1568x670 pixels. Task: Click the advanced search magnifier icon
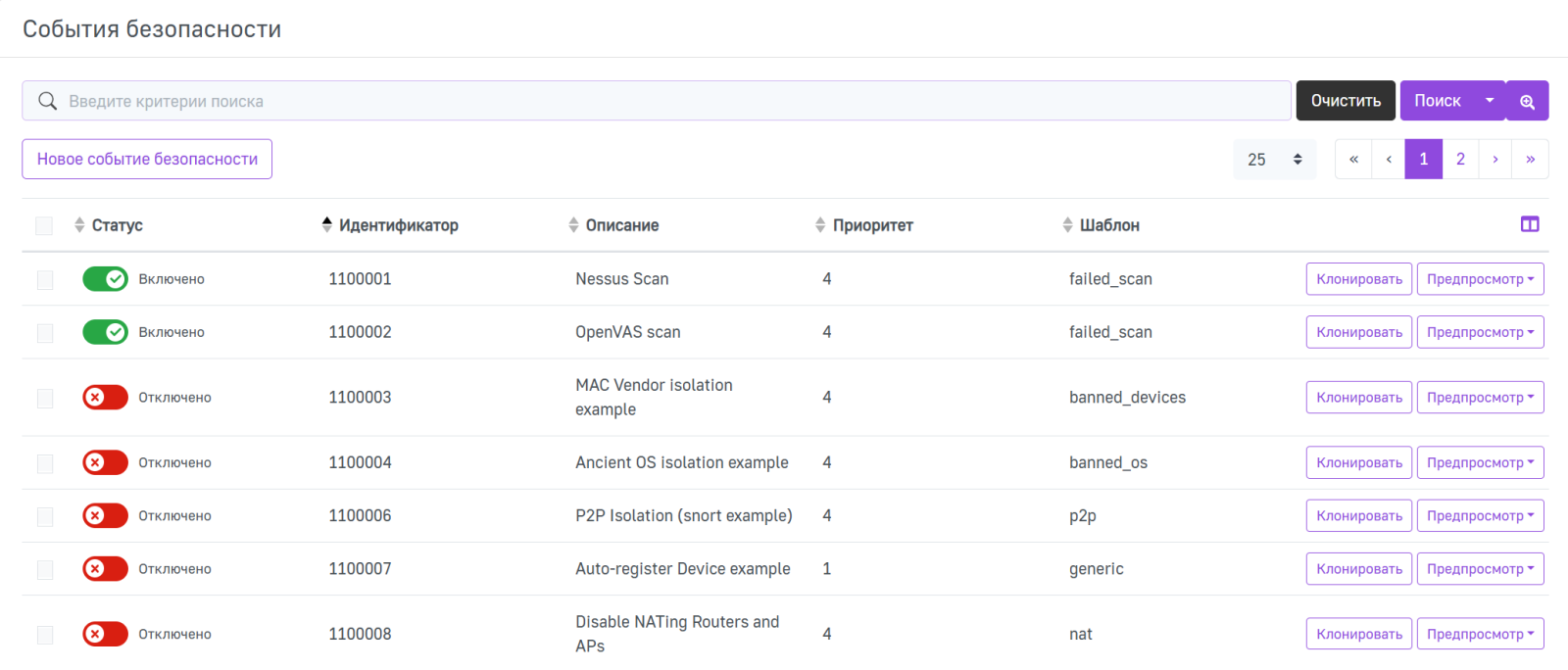[x=1527, y=101]
